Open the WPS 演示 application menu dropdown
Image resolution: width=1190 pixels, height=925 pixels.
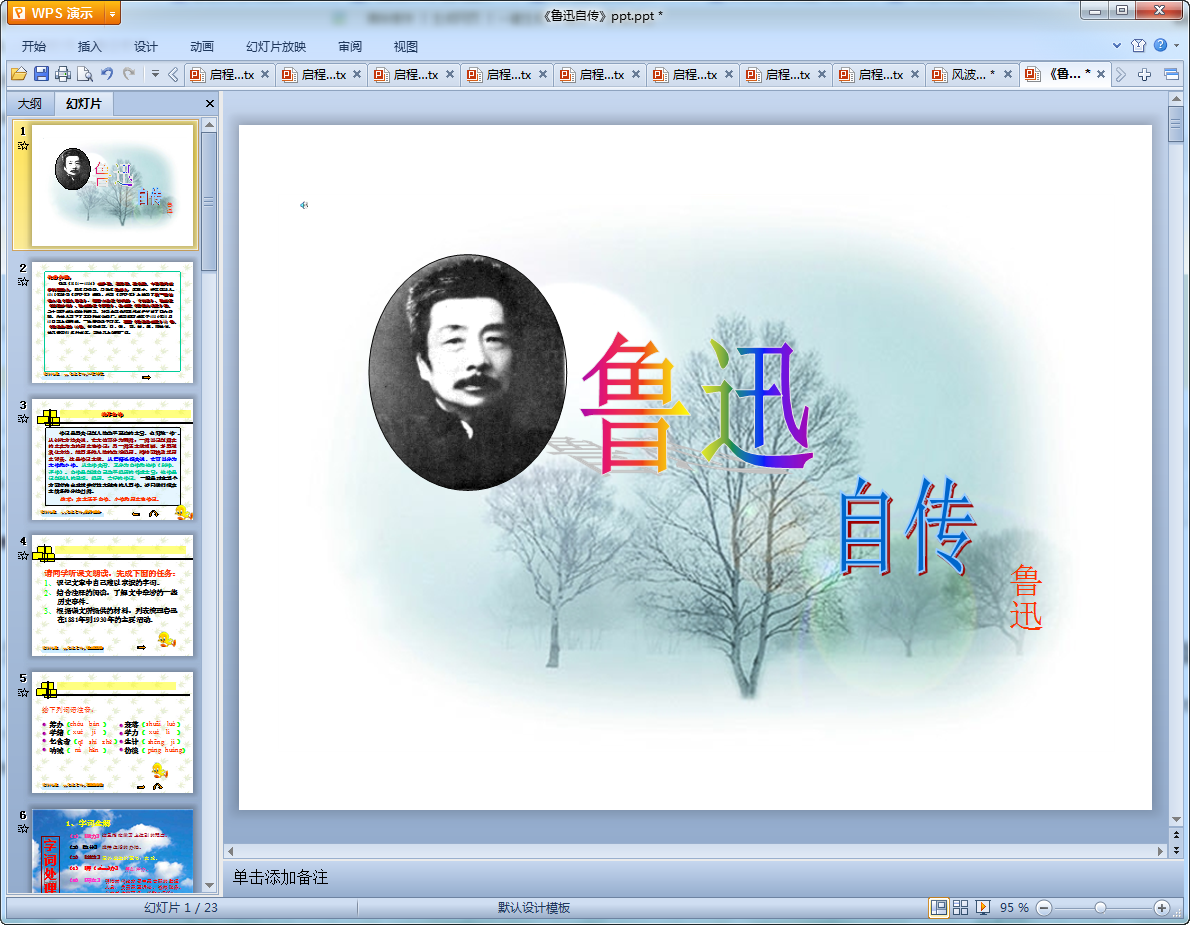pyautogui.click(x=112, y=14)
